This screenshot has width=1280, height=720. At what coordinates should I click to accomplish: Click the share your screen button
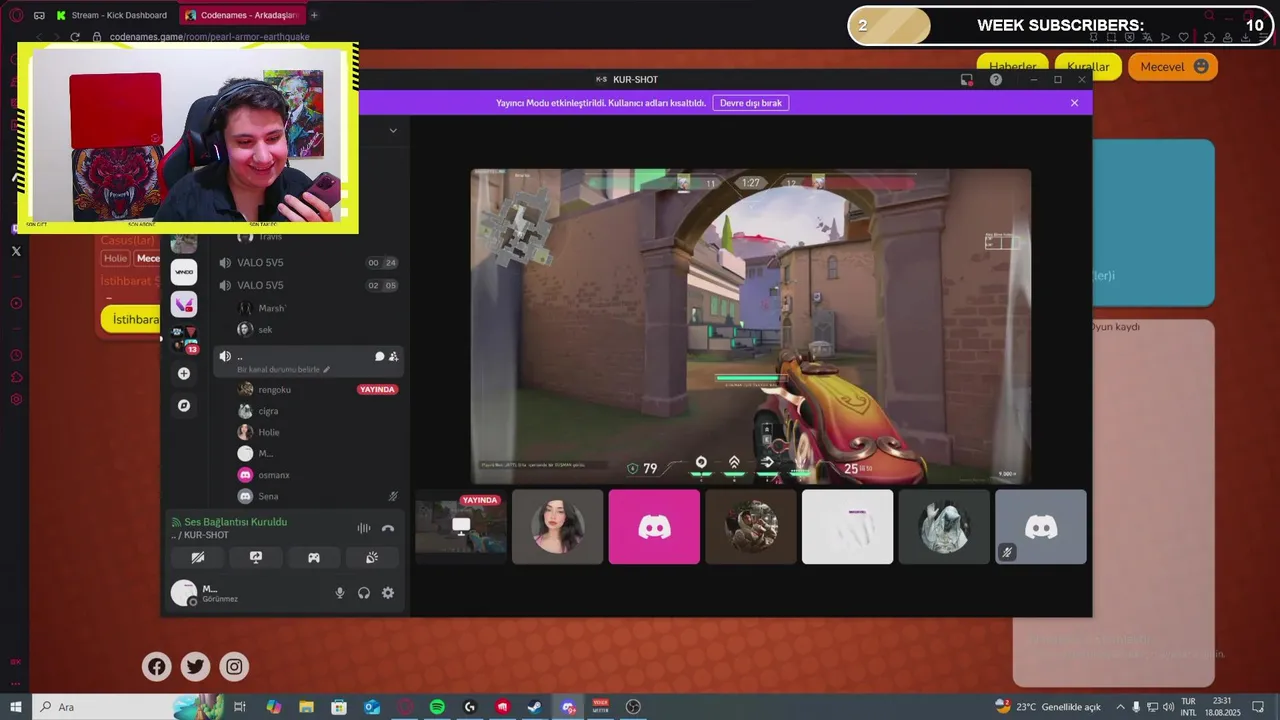click(x=256, y=558)
